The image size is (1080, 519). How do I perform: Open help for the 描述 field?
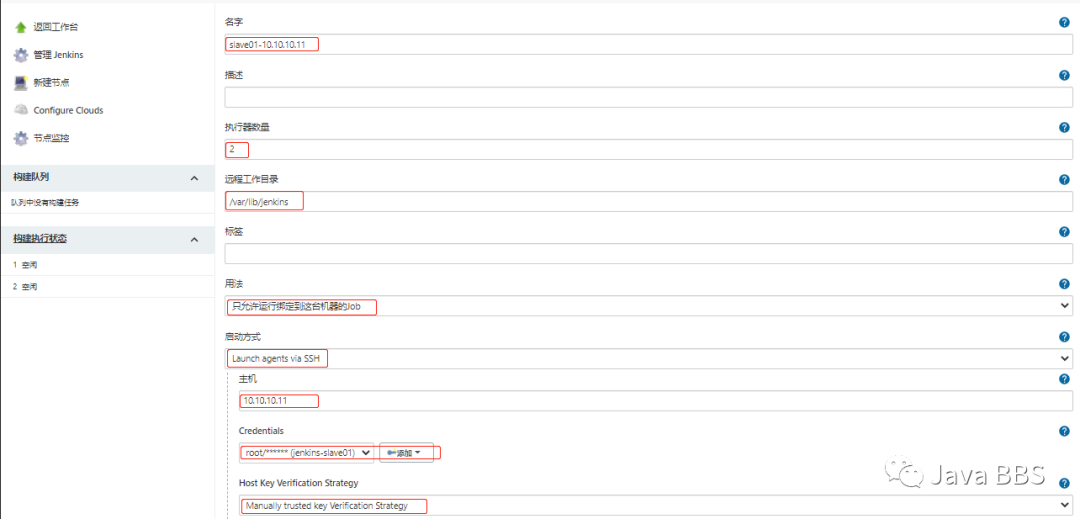pyautogui.click(x=1064, y=75)
